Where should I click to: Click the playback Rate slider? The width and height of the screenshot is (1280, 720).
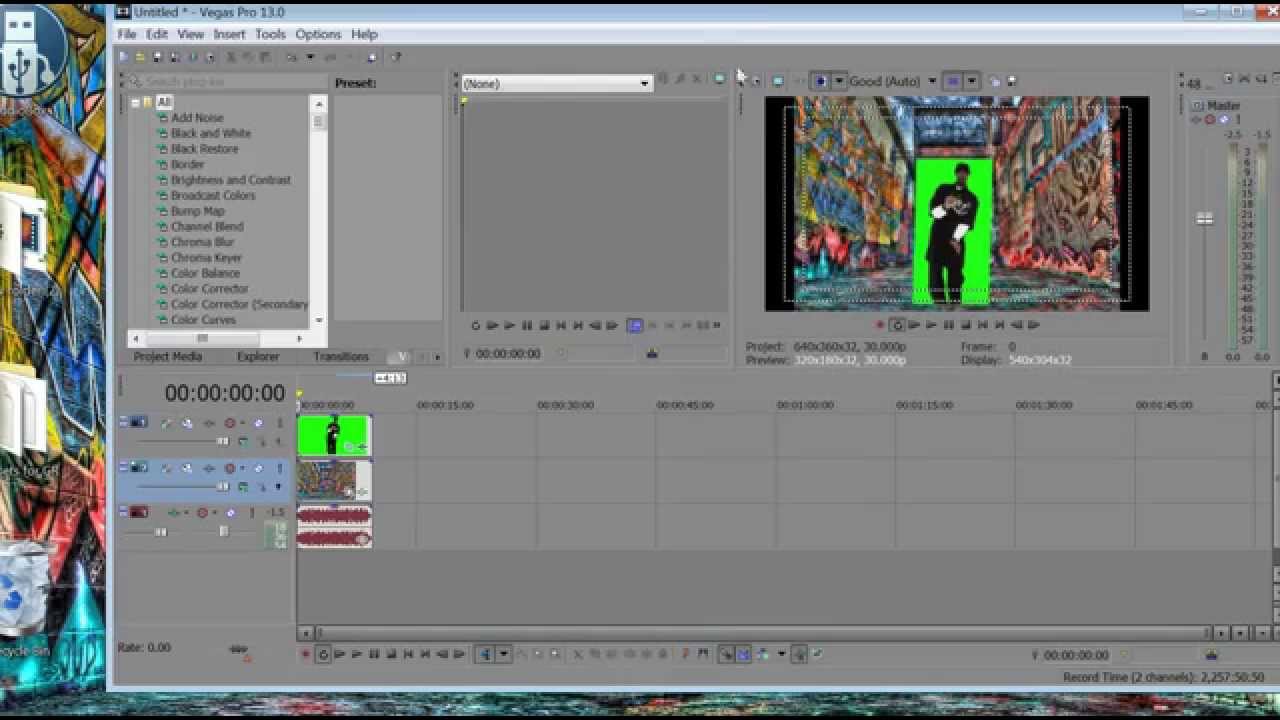tap(238, 650)
